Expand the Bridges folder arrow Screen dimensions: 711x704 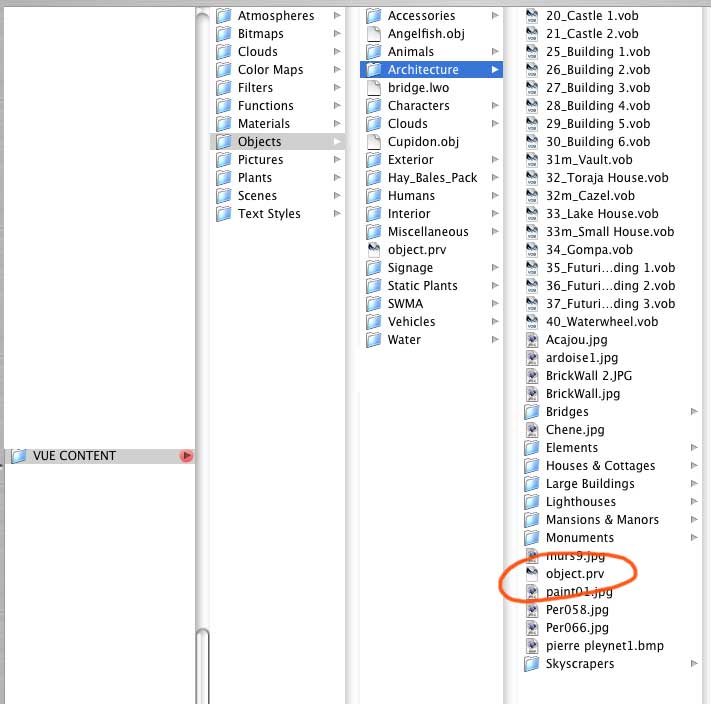click(x=694, y=412)
